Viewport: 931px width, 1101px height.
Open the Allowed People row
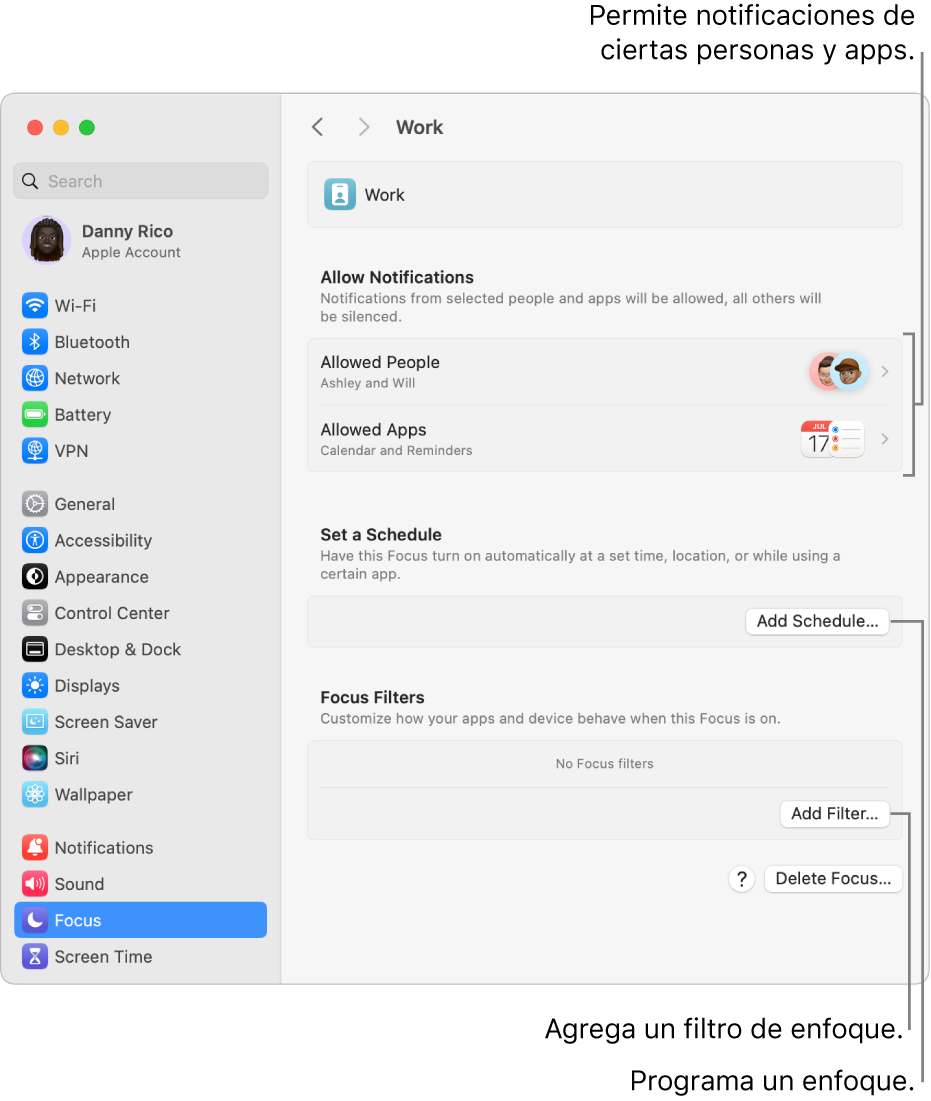(x=605, y=371)
